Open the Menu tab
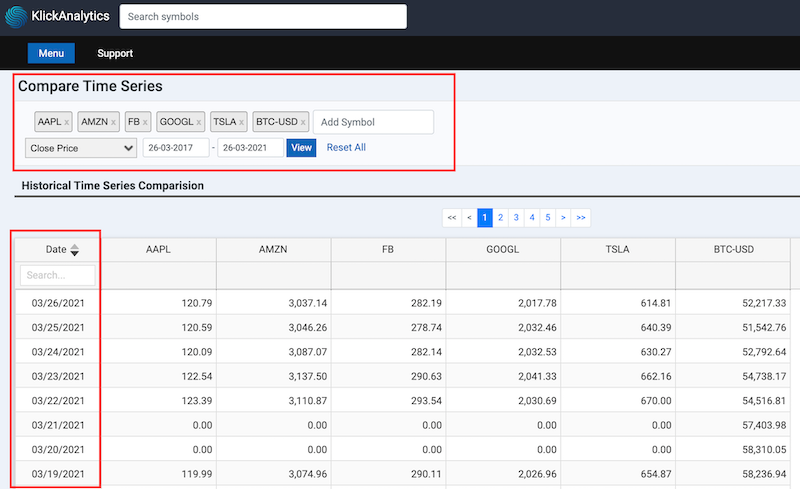This screenshot has width=800, height=489. click(x=51, y=53)
